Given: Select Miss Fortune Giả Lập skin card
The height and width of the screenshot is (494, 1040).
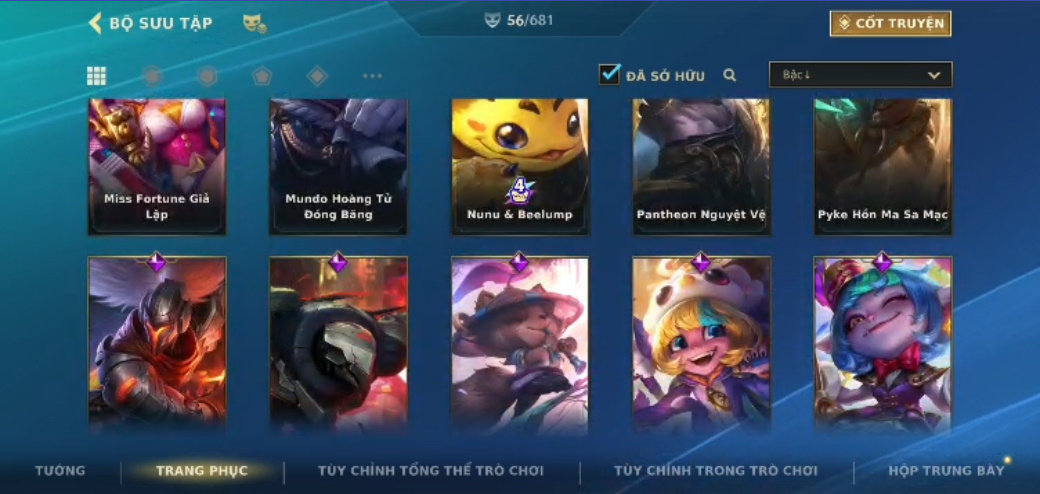Looking at the screenshot, I should coord(157,166).
